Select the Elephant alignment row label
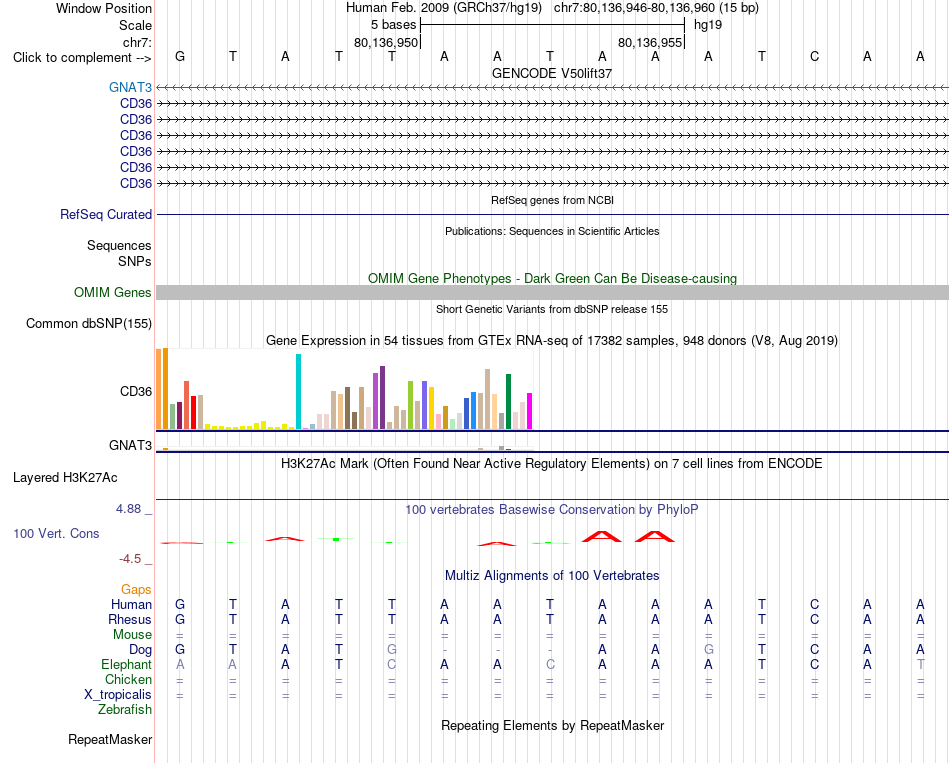The height and width of the screenshot is (763, 950). [127, 665]
